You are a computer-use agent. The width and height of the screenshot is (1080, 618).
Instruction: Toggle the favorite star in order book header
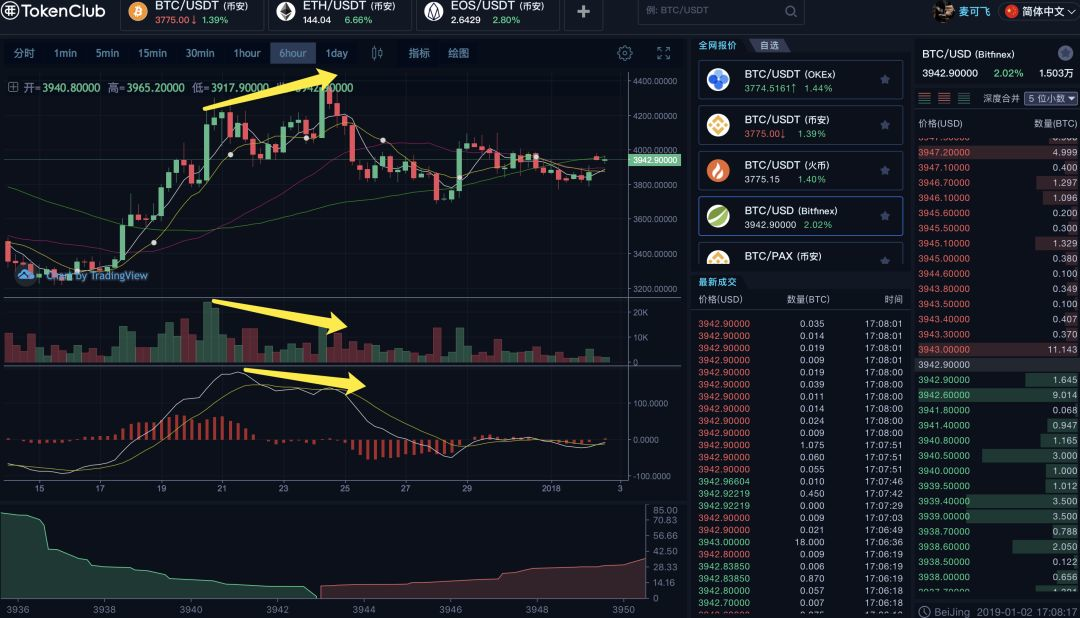coord(1065,54)
